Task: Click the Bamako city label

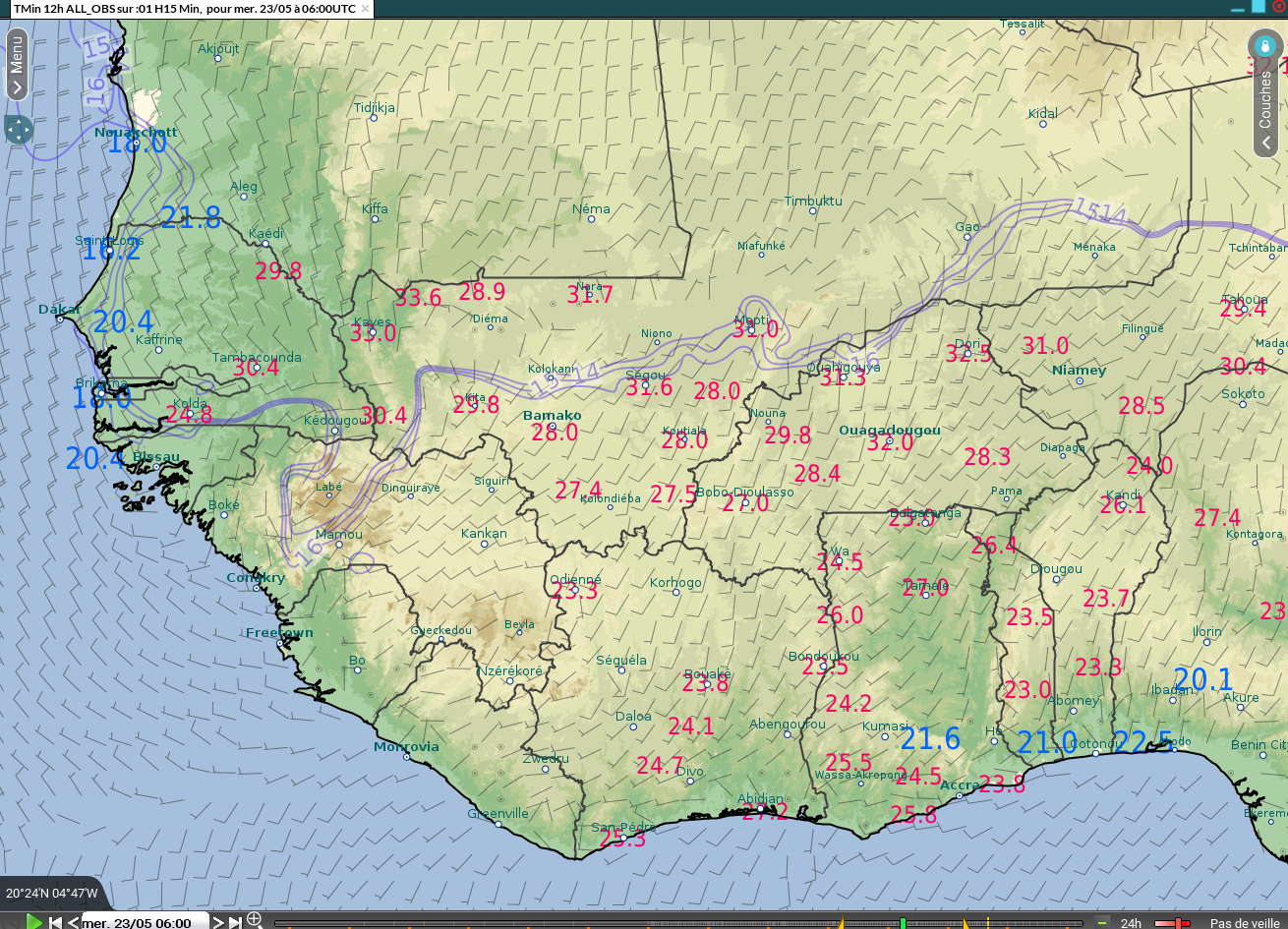Action: [x=552, y=415]
